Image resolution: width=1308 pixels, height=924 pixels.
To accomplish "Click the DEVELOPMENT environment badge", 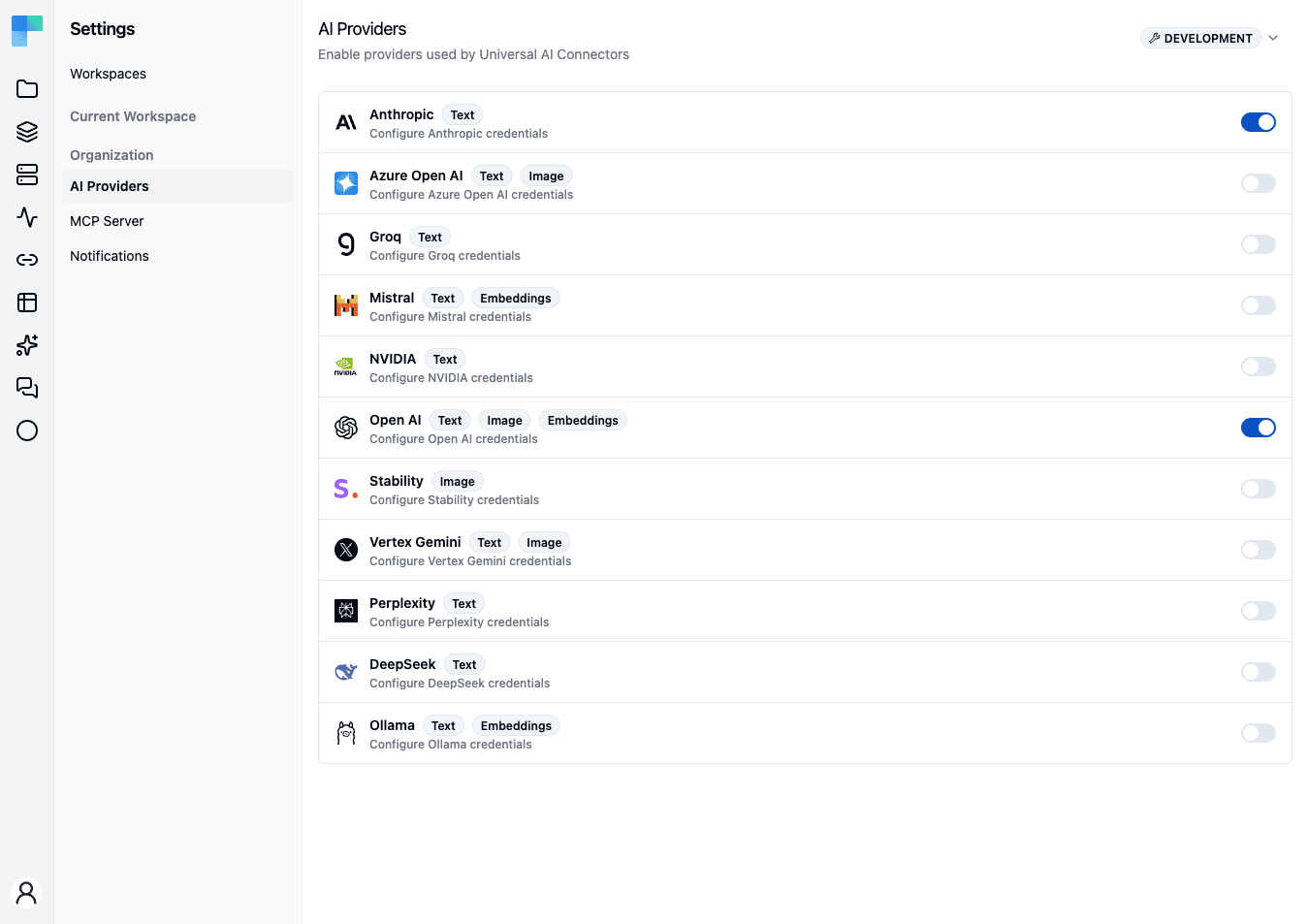I will tap(1200, 38).
